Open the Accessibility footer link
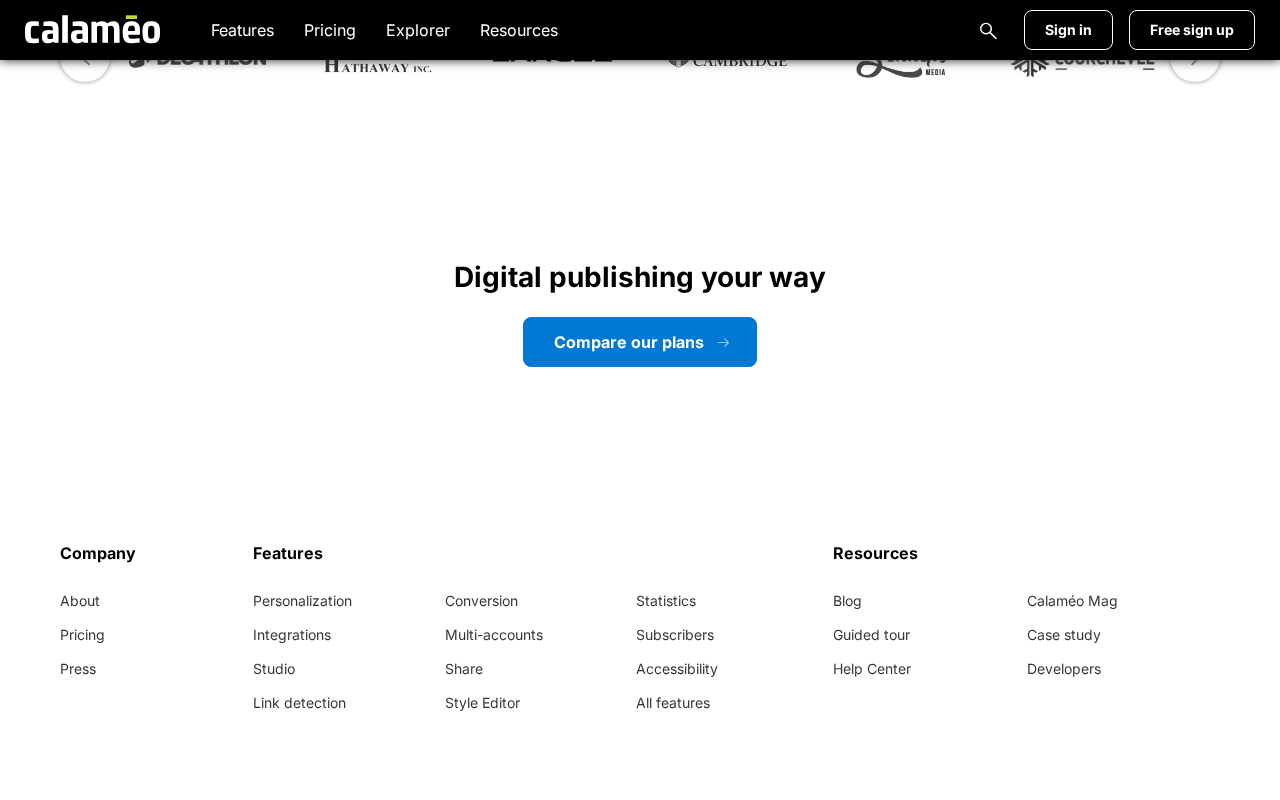Screen dimensions: 1280x800 (x=677, y=669)
